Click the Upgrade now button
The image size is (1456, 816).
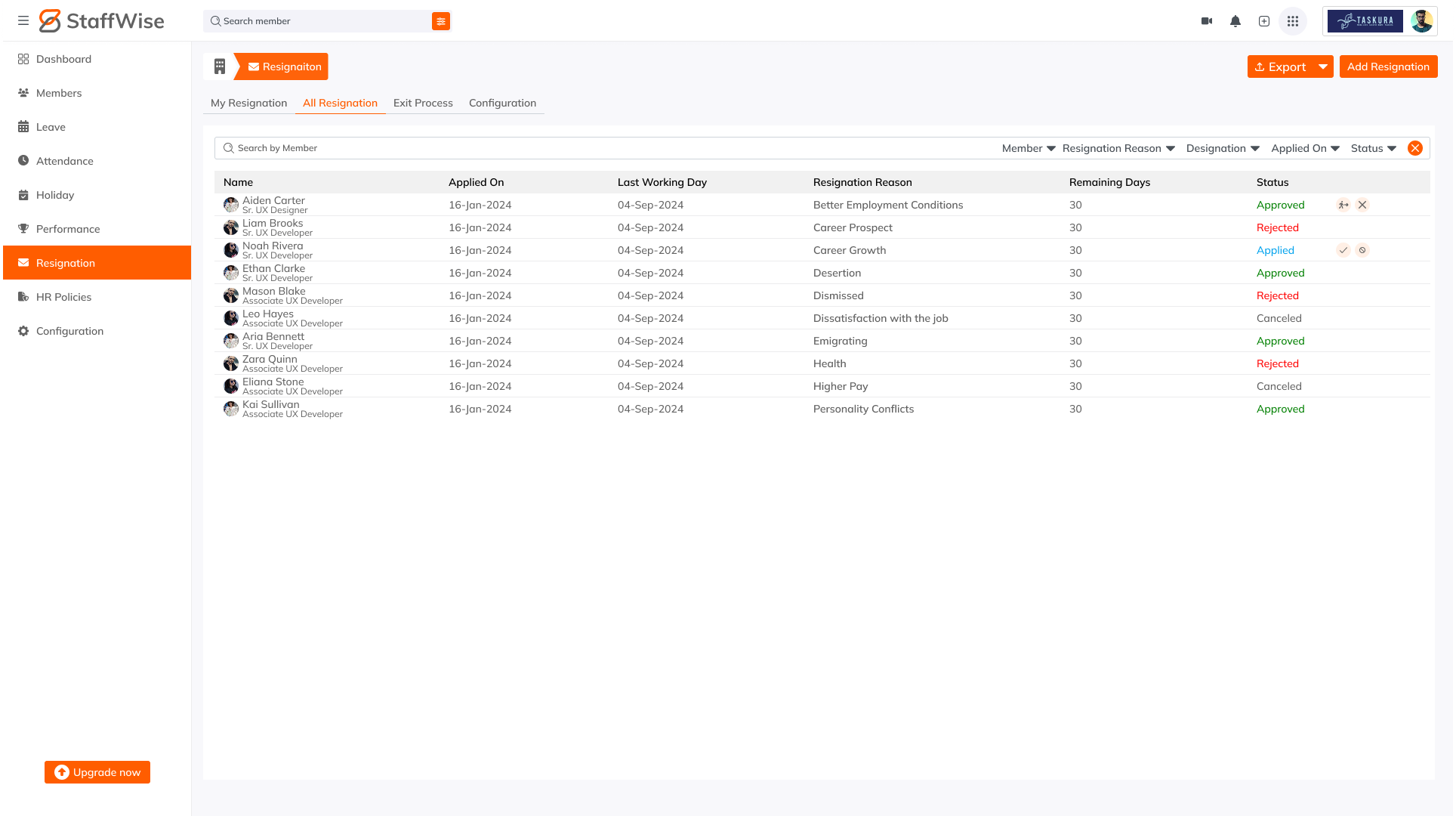pyautogui.click(x=97, y=772)
